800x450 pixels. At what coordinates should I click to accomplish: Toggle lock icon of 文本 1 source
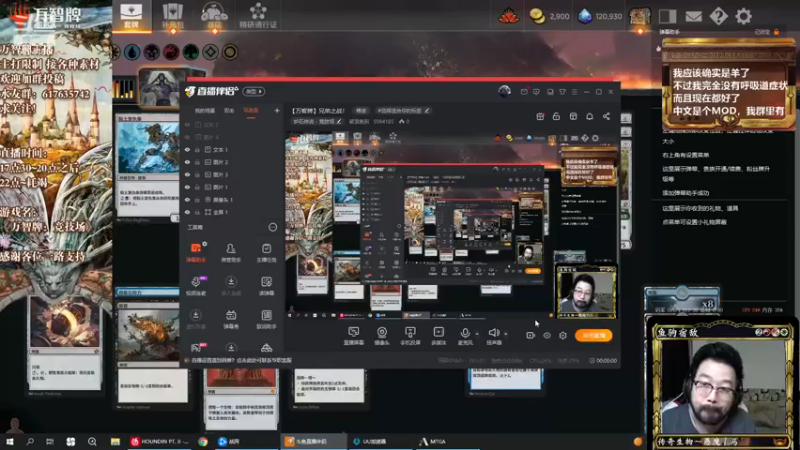tap(197, 149)
